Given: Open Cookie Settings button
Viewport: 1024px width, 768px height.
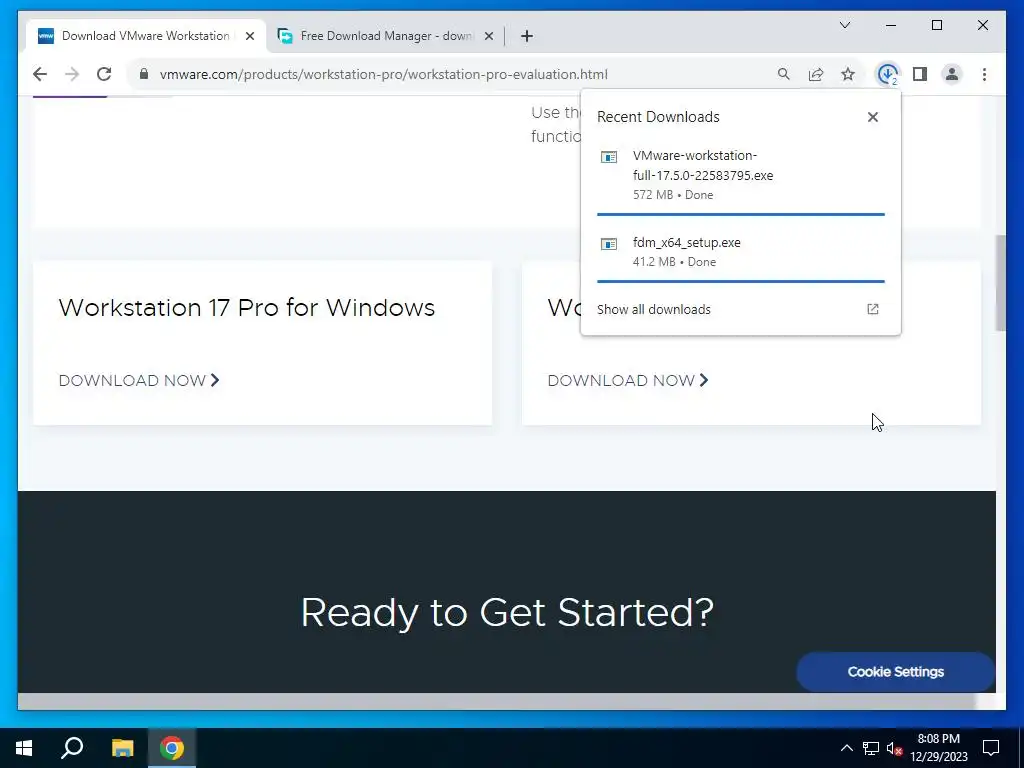Looking at the screenshot, I should point(895,671).
